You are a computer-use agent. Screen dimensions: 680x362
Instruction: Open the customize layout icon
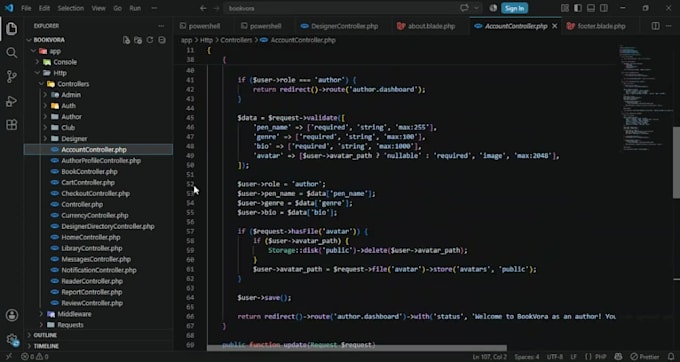565,8
